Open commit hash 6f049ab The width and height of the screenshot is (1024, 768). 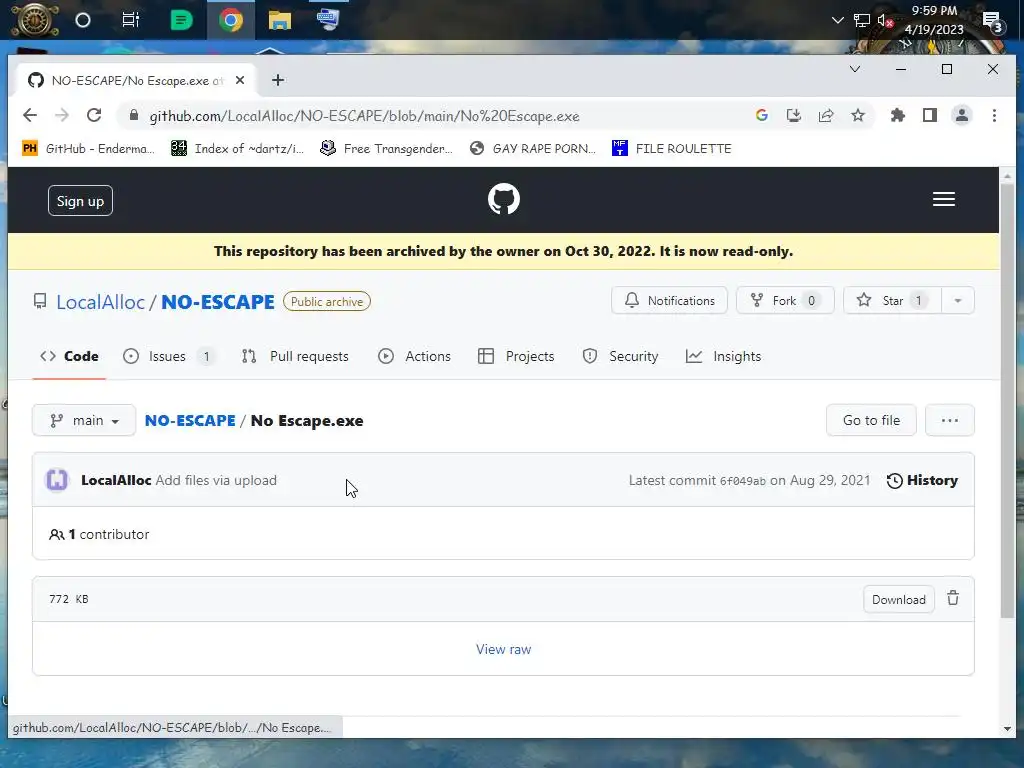743,481
